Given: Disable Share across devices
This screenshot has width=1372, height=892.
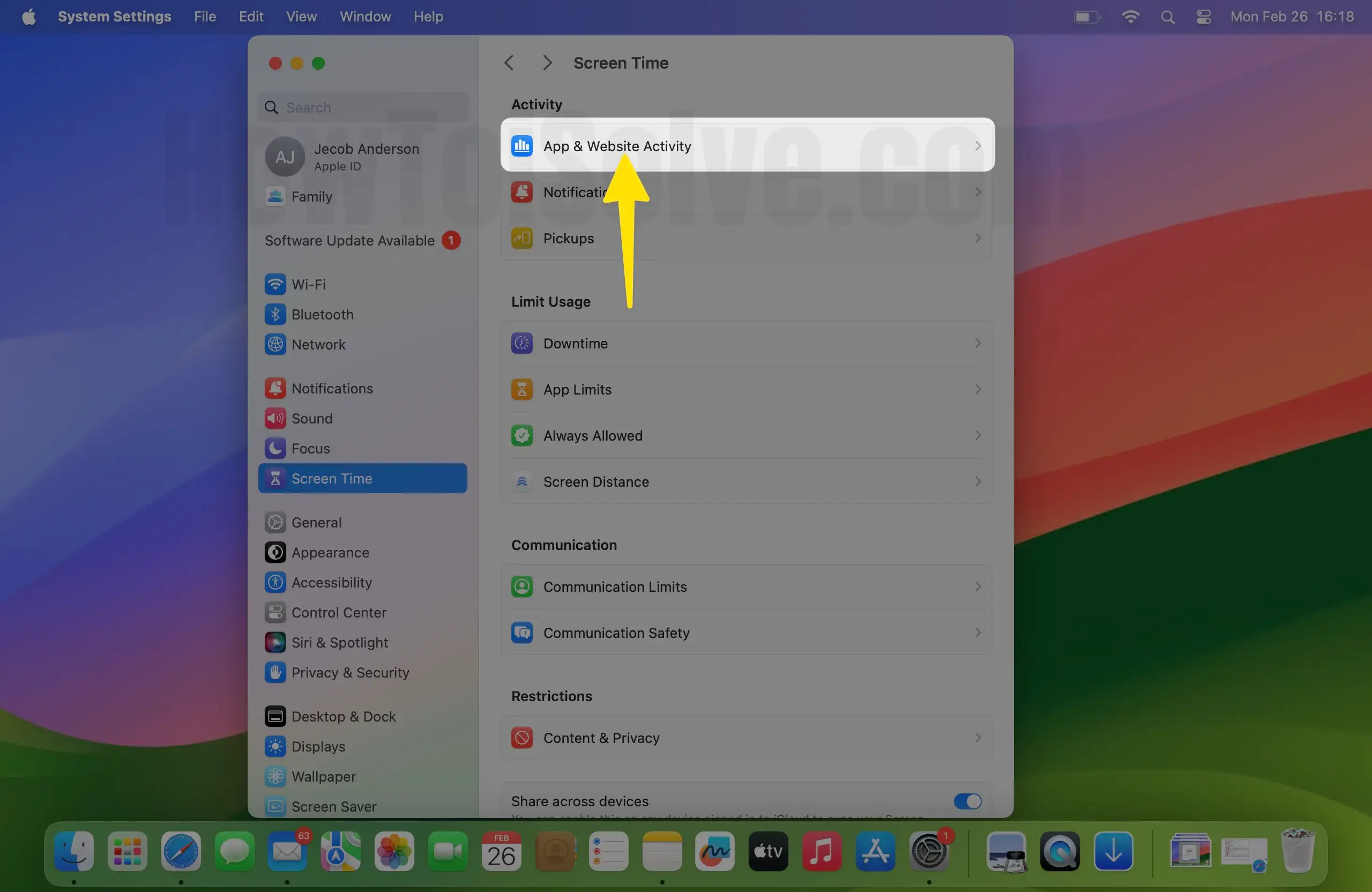Looking at the screenshot, I should point(966,801).
